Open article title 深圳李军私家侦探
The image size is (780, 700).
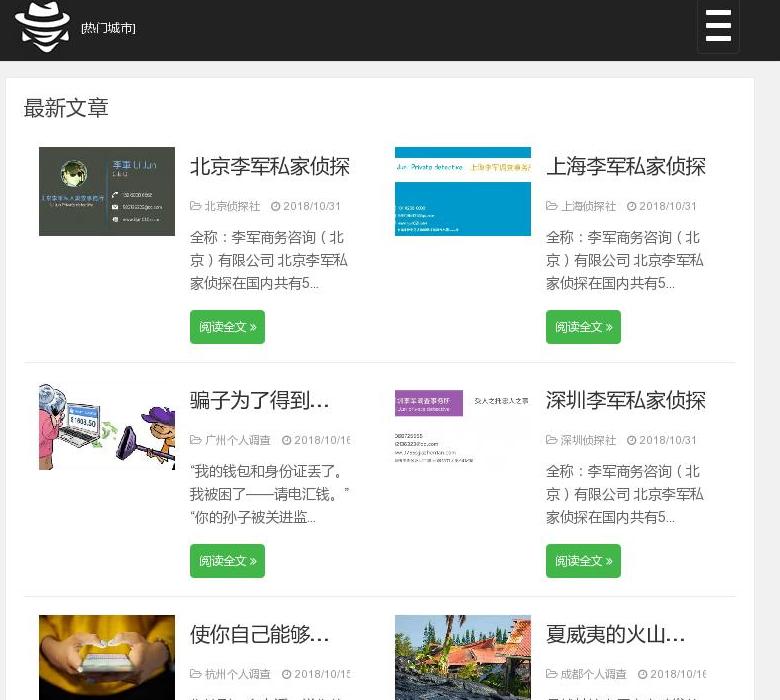[x=626, y=400]
